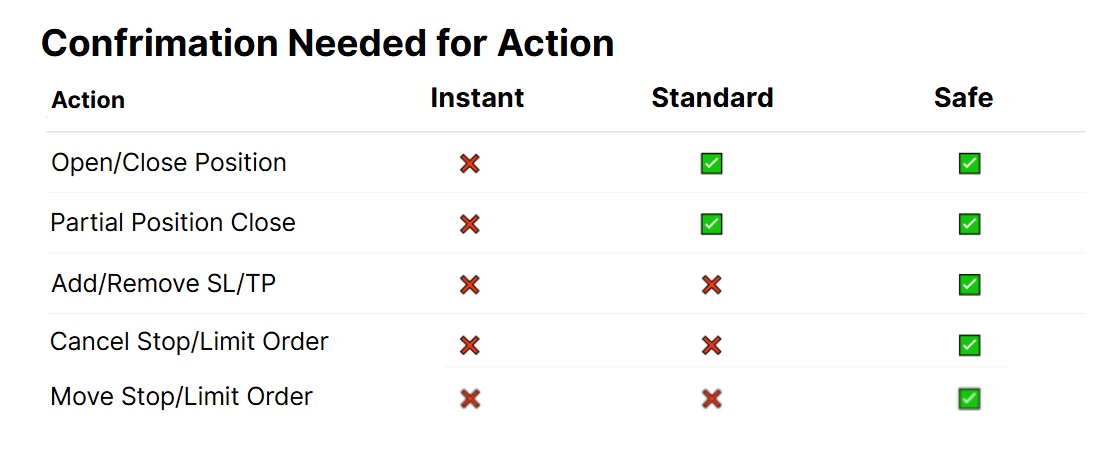
Task: Click red X for Open/Close Position under Instant
Action: click(x=470, y=164)
